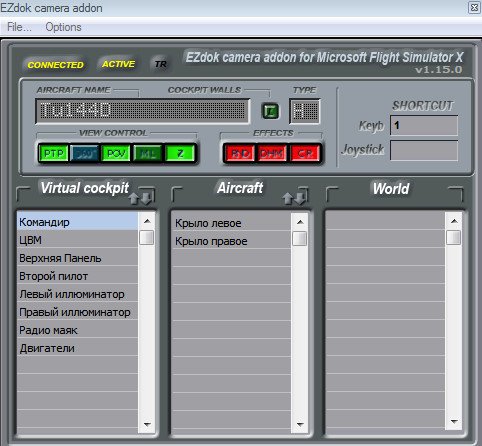This screenshot has height=446, width=482.
Task: Select the Второй пилот camera
Action: [x=77, y=276]
